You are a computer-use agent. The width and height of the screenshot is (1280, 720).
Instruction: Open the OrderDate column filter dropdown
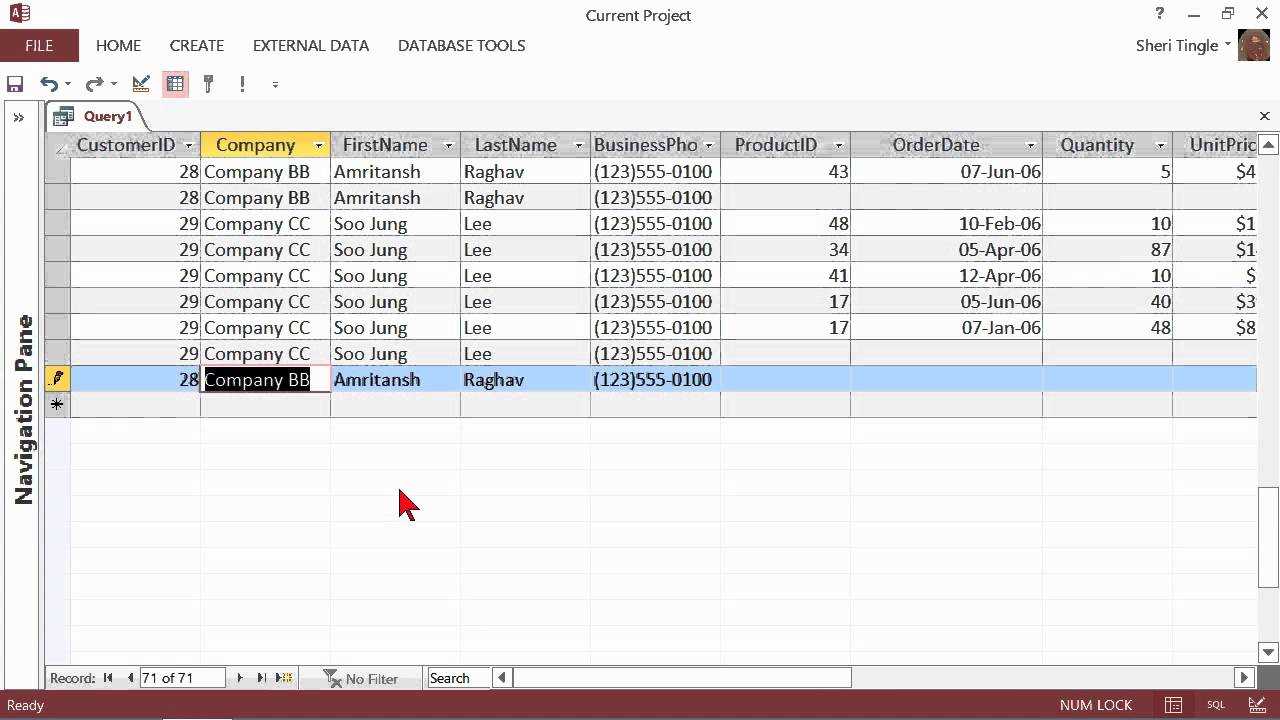point(1031,145)
